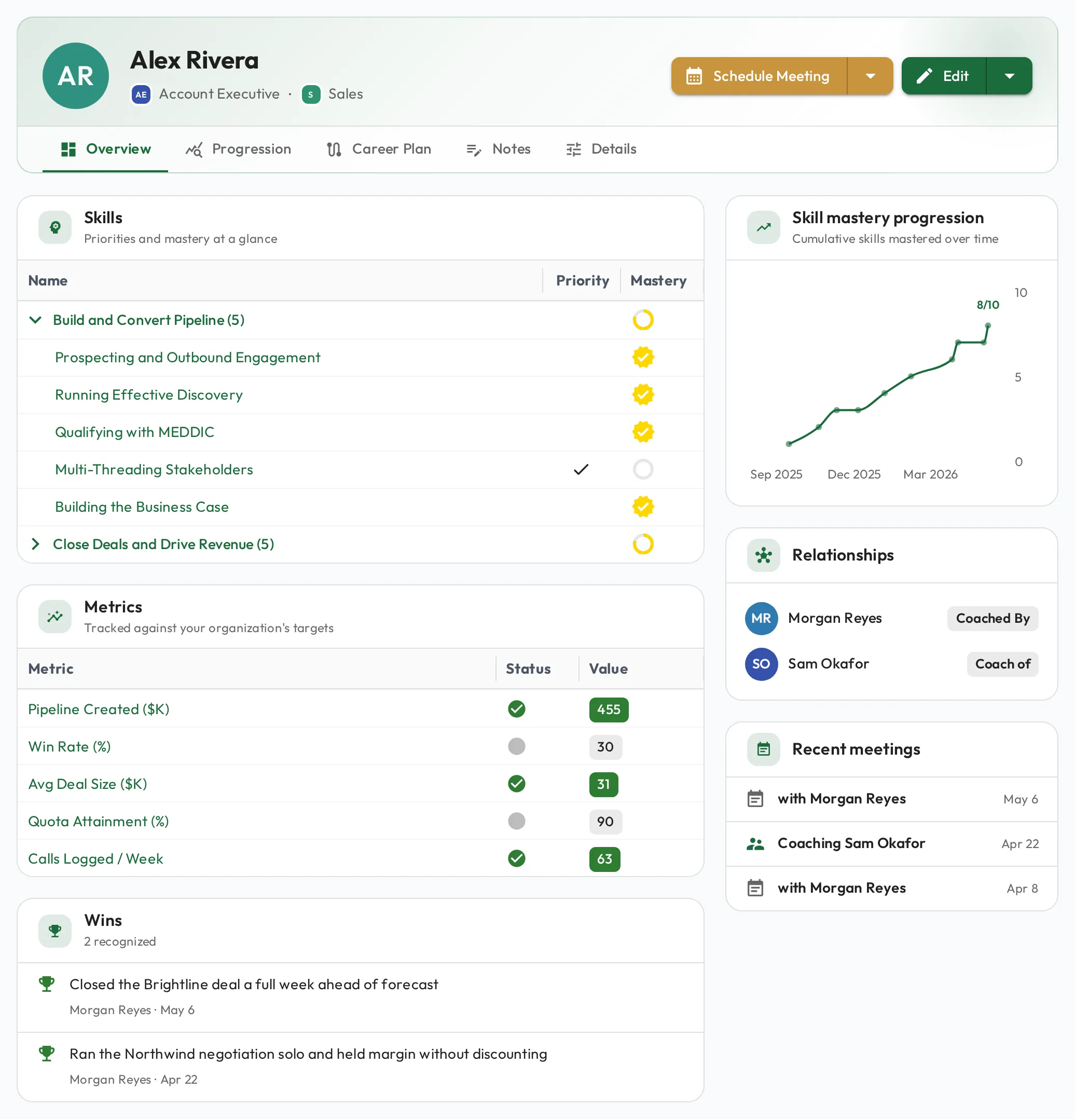Open the Pipeline Created ($K) metric
Image resolution: width=1075 pixels, height=1120 pixels.
click(99, 709)
